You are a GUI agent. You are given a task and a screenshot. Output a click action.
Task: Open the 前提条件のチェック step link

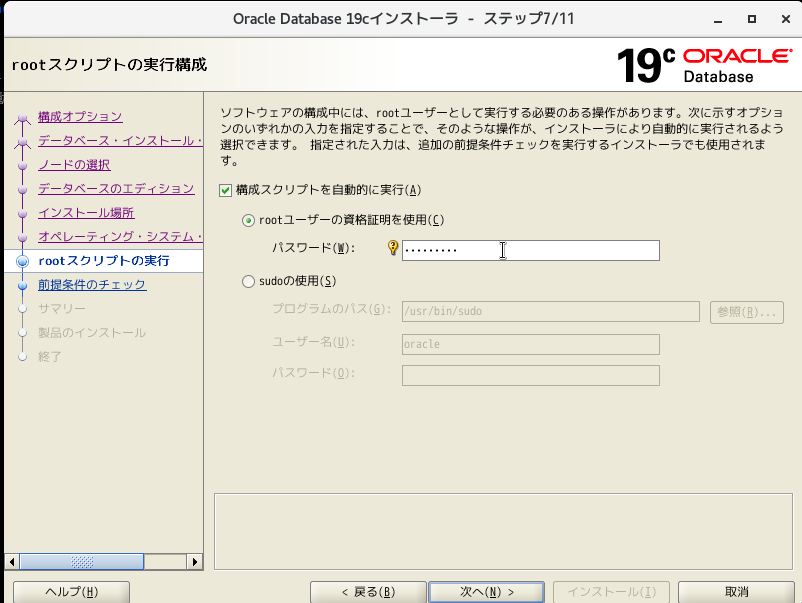(x=92, y=284)
